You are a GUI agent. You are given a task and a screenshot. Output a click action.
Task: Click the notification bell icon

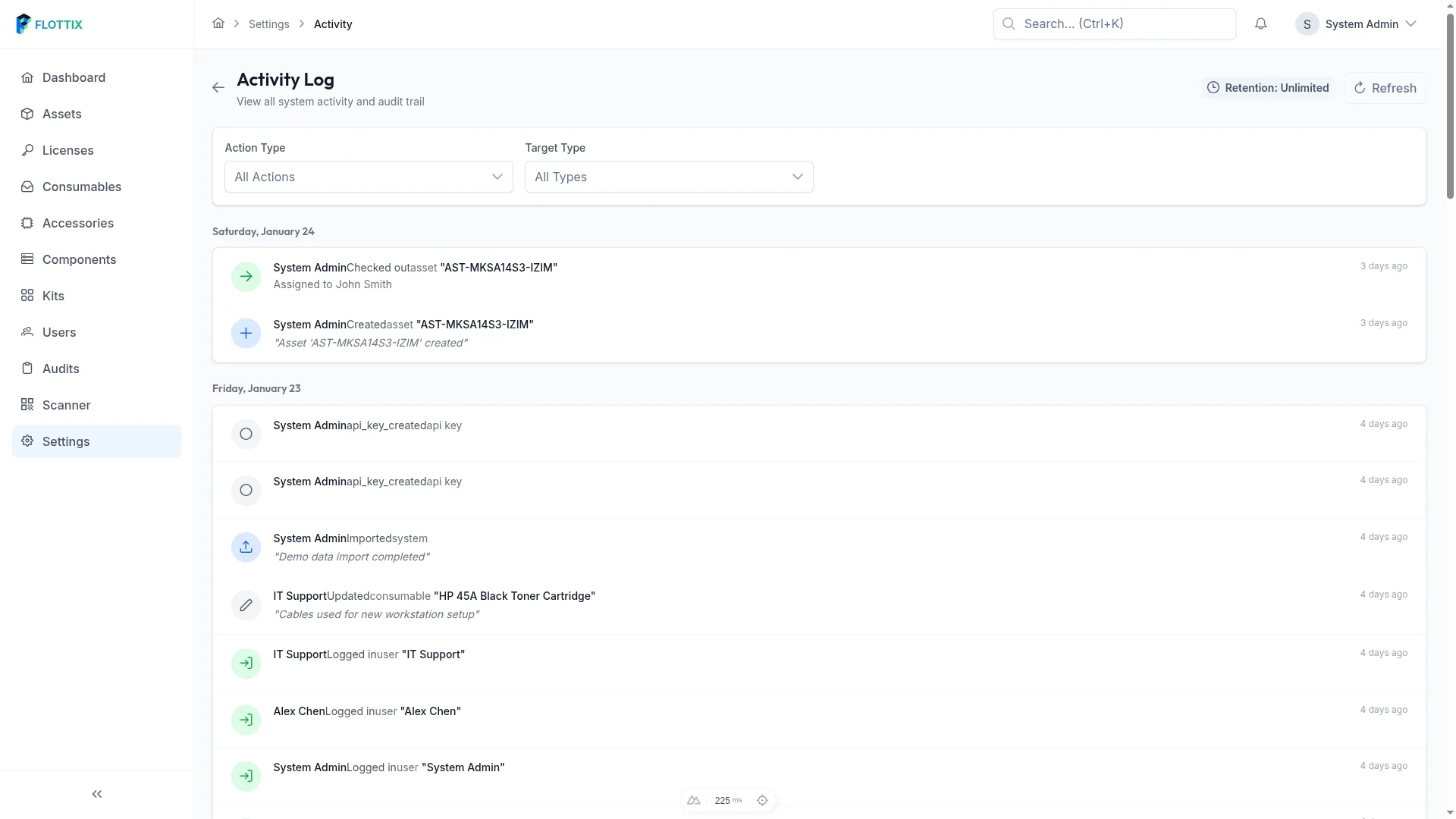point(1261,24)
